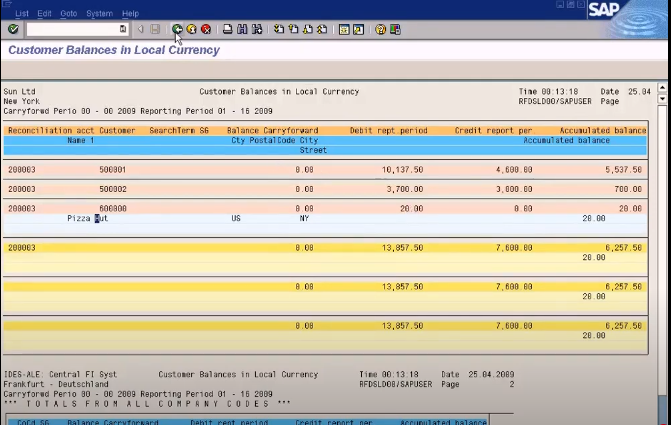Viewport: 671px width, 425px height.
Task: Click the greyed Save diskette icon
Action: click(x=155, y=29)
